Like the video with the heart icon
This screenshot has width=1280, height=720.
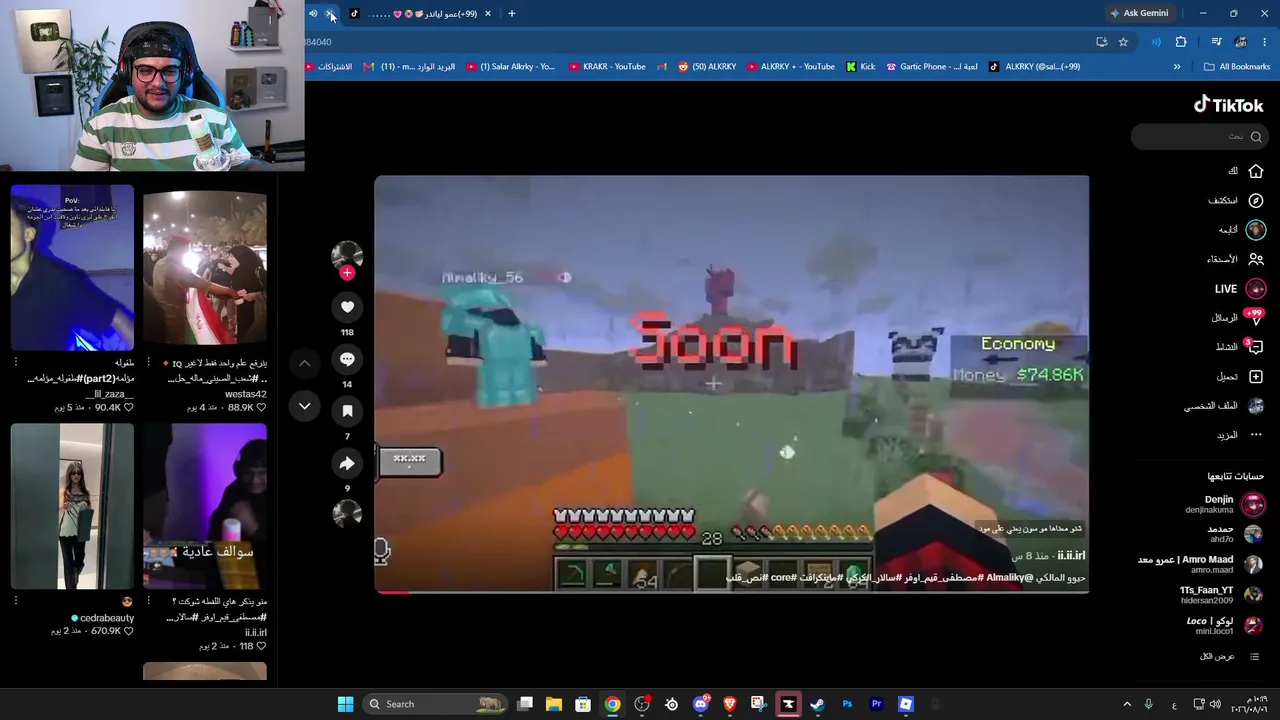[x=347, y=307]
